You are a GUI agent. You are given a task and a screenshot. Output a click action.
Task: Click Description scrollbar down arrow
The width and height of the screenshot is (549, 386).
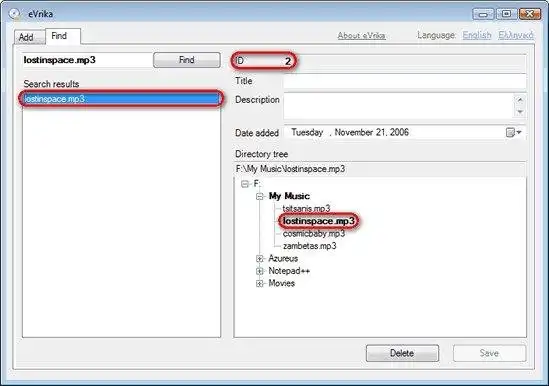pos(520,112)
